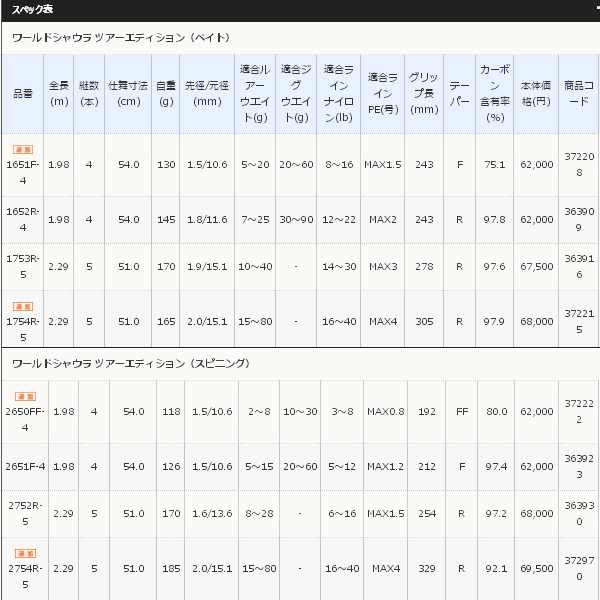Click the 追加 badge above 1651F-4
Screen dimensions: 600x600
pyautogui.click(x=23, y=149)
